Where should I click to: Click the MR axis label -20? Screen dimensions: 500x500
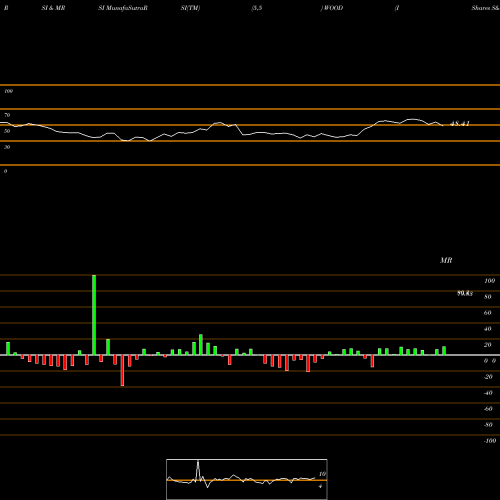pyautogui.click(x=488, y=377)
